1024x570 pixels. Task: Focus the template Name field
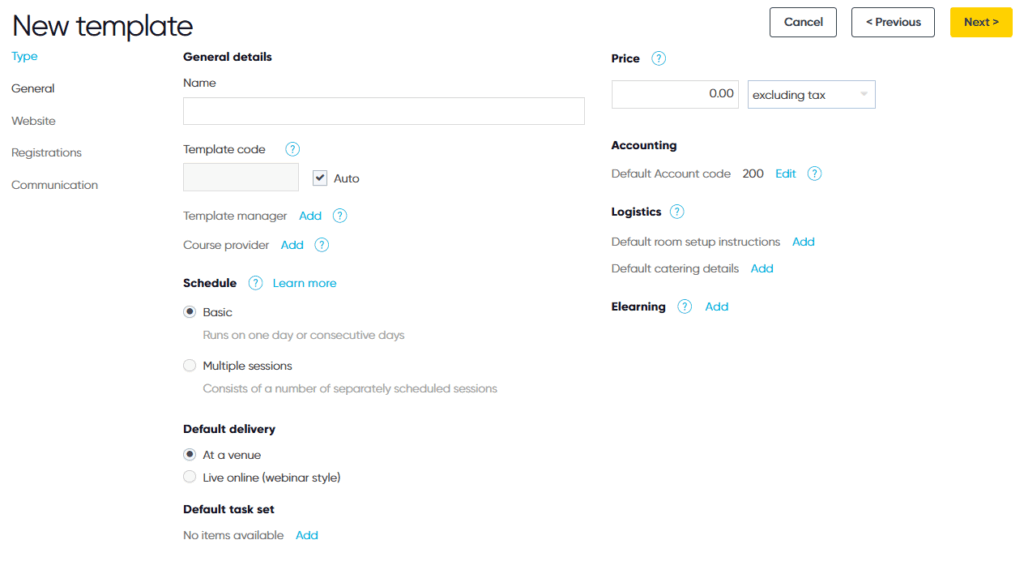click(383, 111)
